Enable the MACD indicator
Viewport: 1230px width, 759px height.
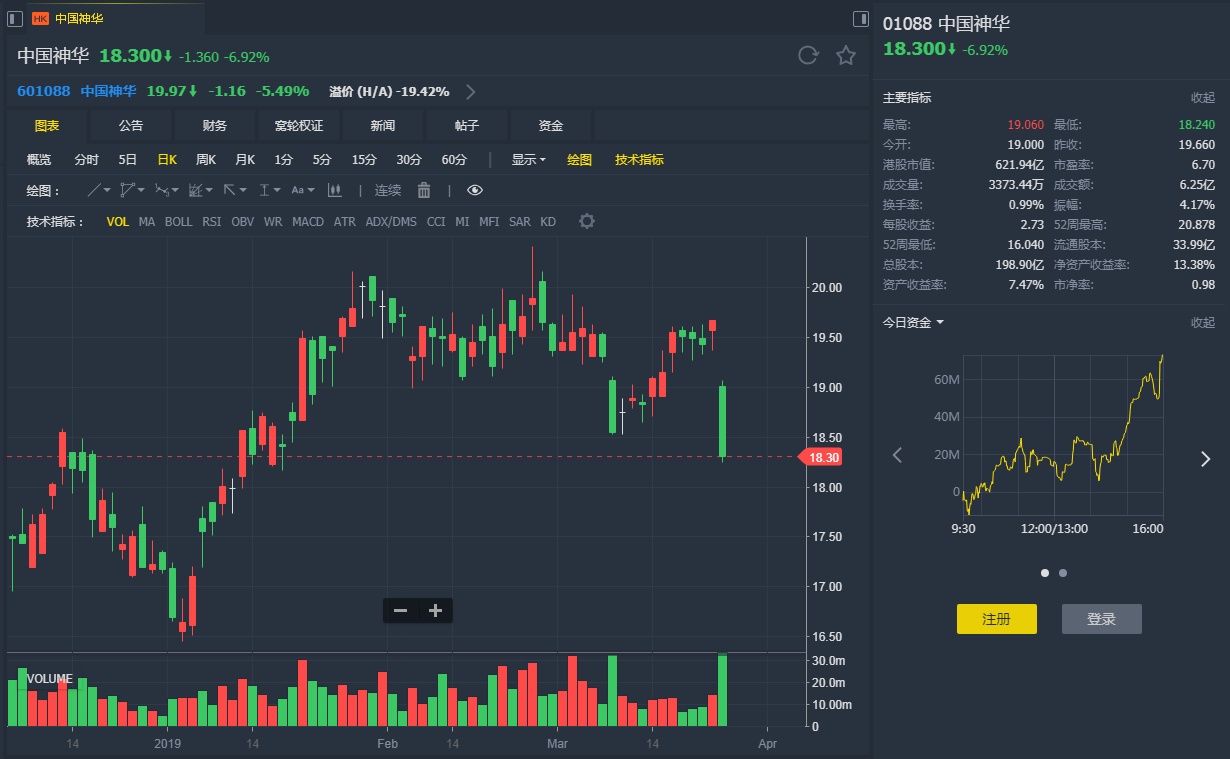(308, 221)
